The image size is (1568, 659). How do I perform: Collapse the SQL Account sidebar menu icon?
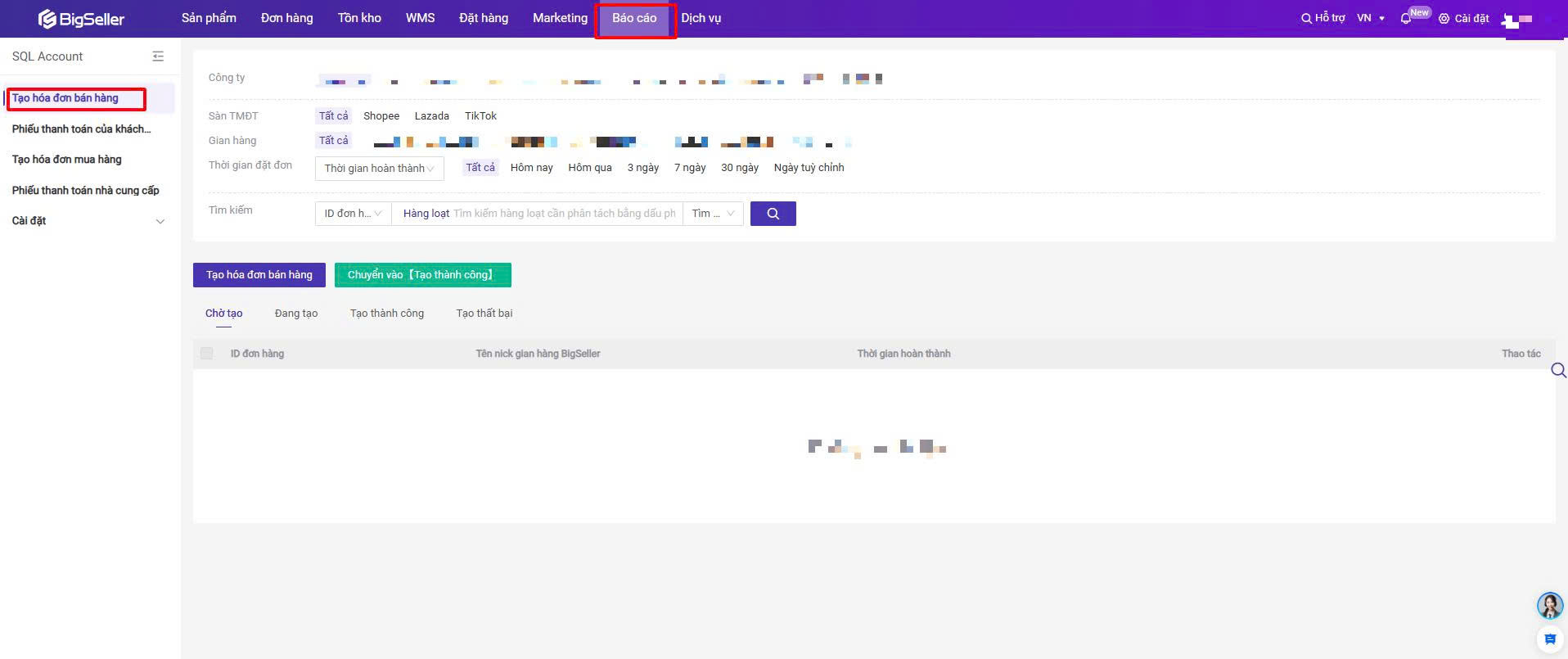158,56
